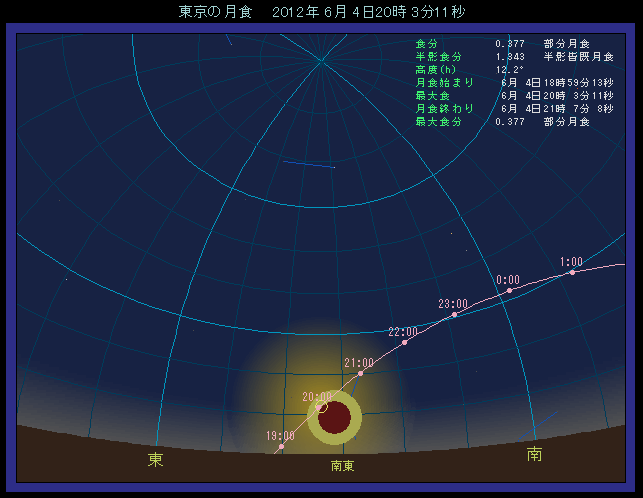Select the 0:00 midnight path marker
Viewport: 643px width, 498px height.
[x=509, y=290]
